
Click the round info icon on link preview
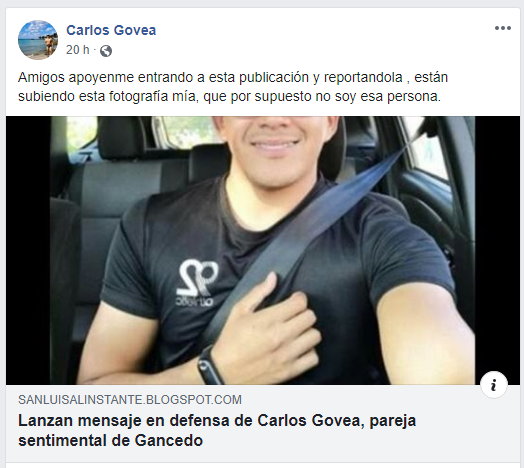tap(494, 385)
